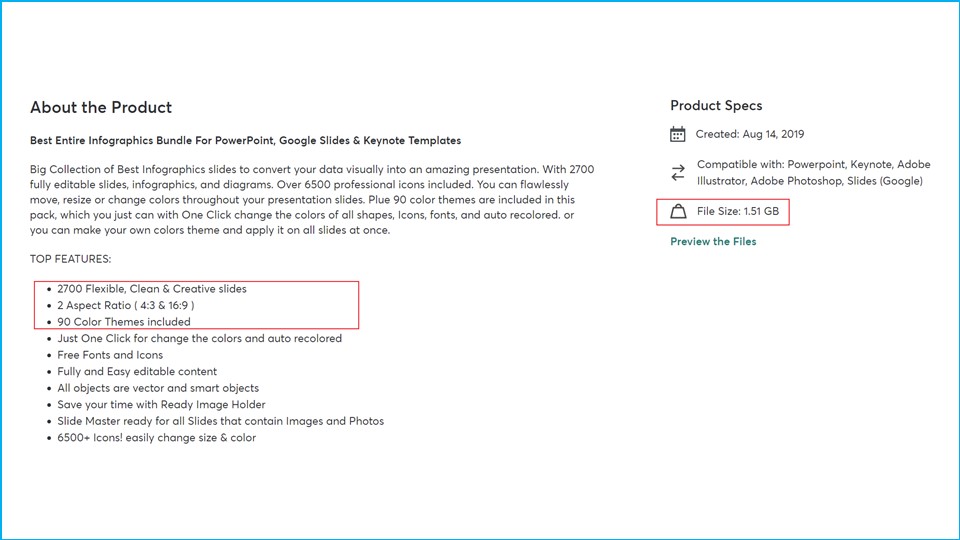Image resolution: width=960 pixels, height=540 pixels.
Task: Click the compatibility arrows icon
Action: (x=678, y=172)
